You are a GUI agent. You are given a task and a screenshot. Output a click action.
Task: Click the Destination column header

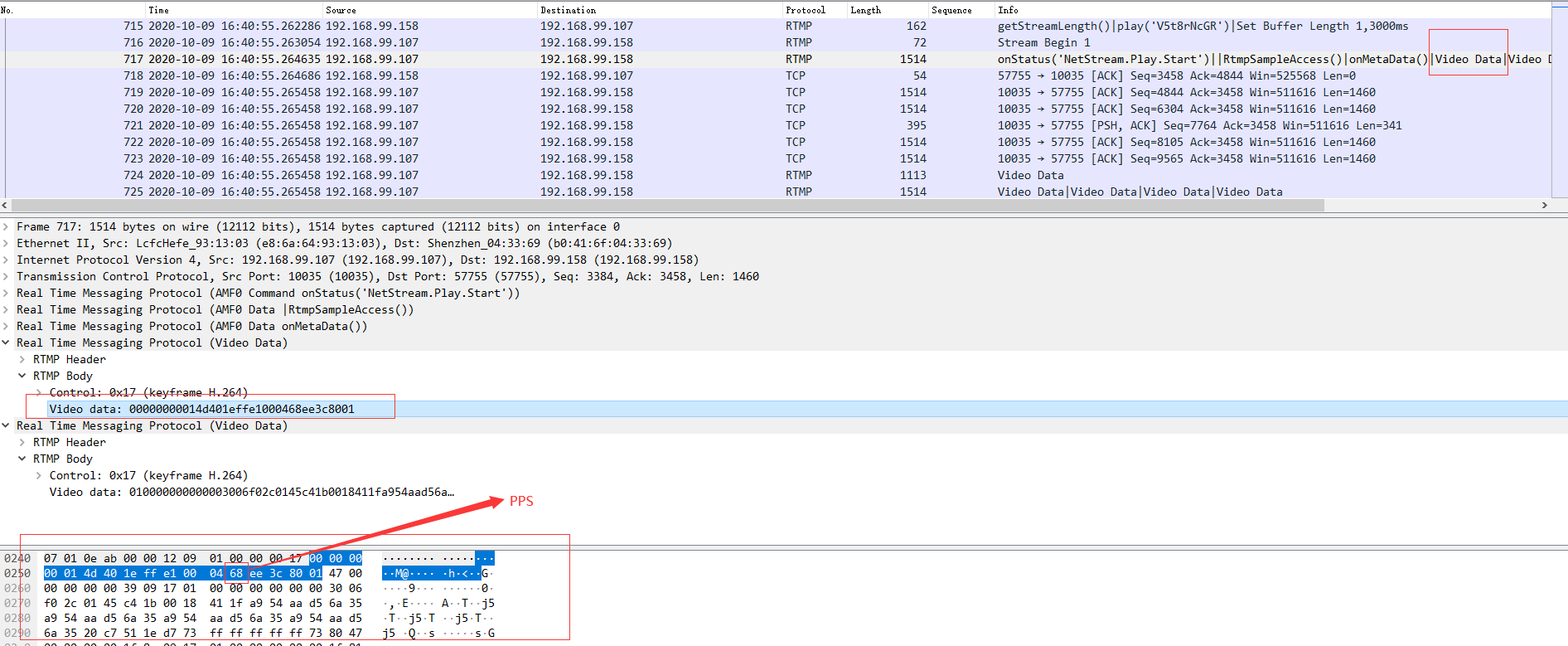(568, 10)
